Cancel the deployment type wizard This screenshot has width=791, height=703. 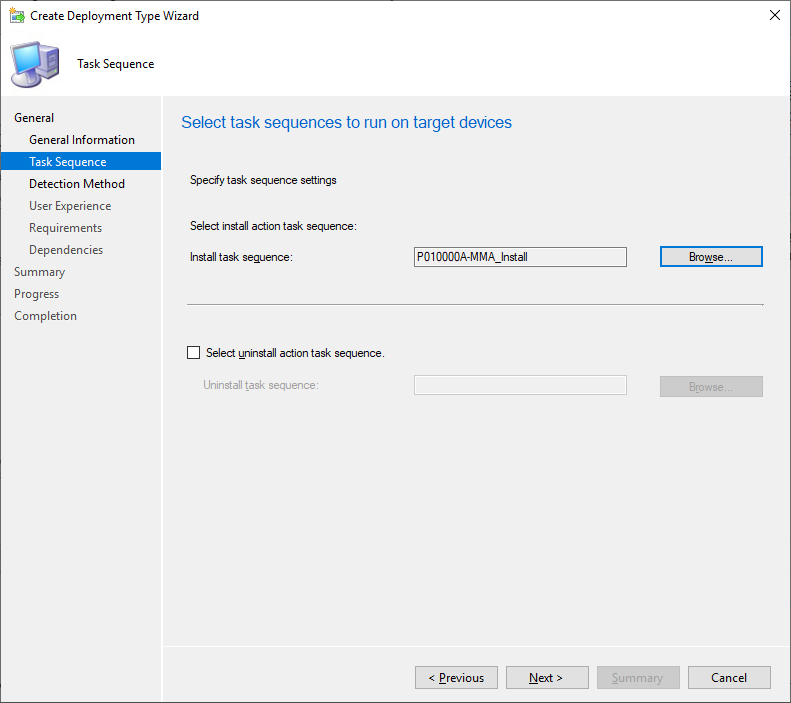(x=729, y=678)
